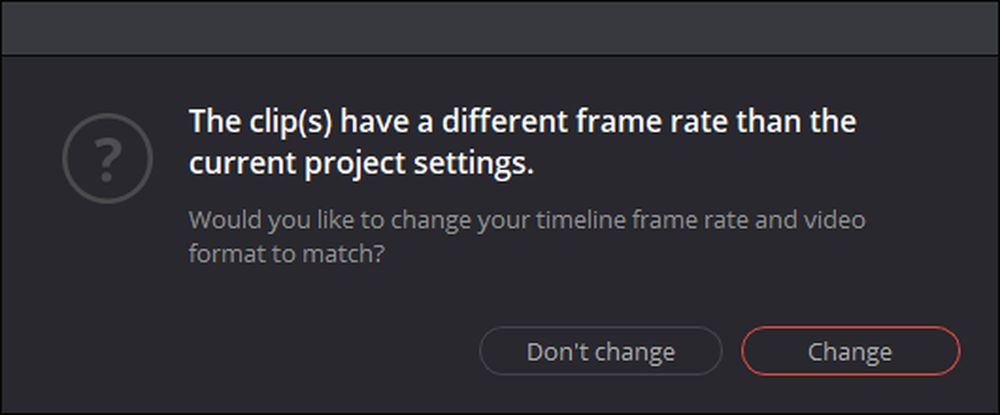
Task: Click the Don't change button
Action: coord(600,351)
